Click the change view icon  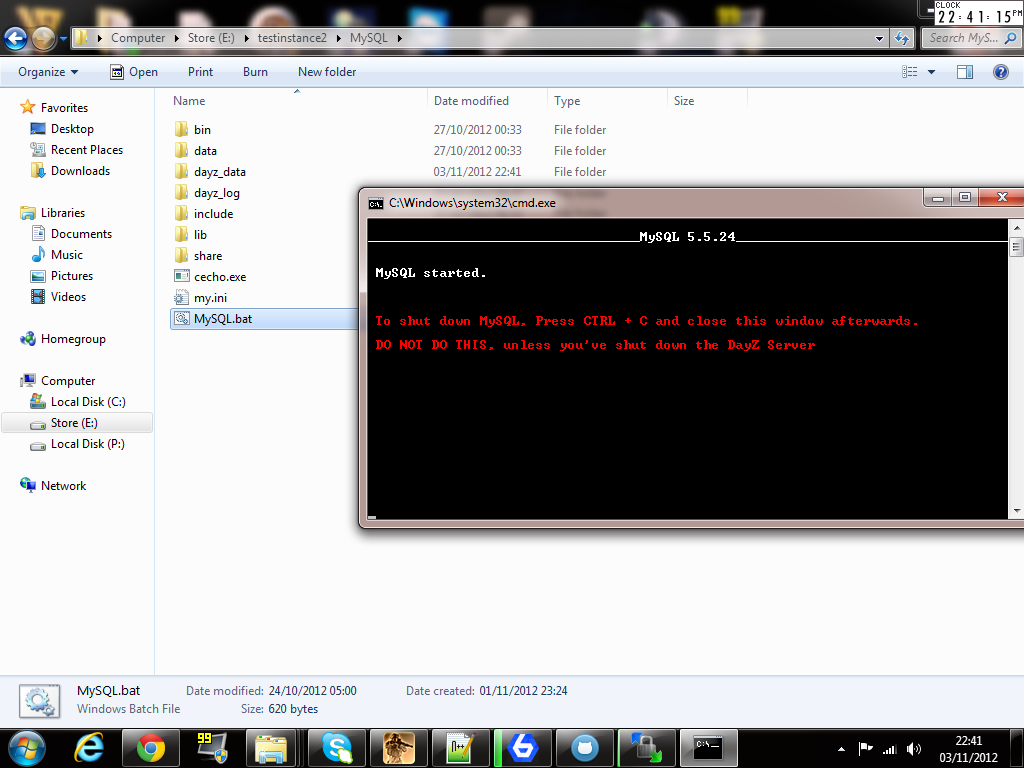910,72
